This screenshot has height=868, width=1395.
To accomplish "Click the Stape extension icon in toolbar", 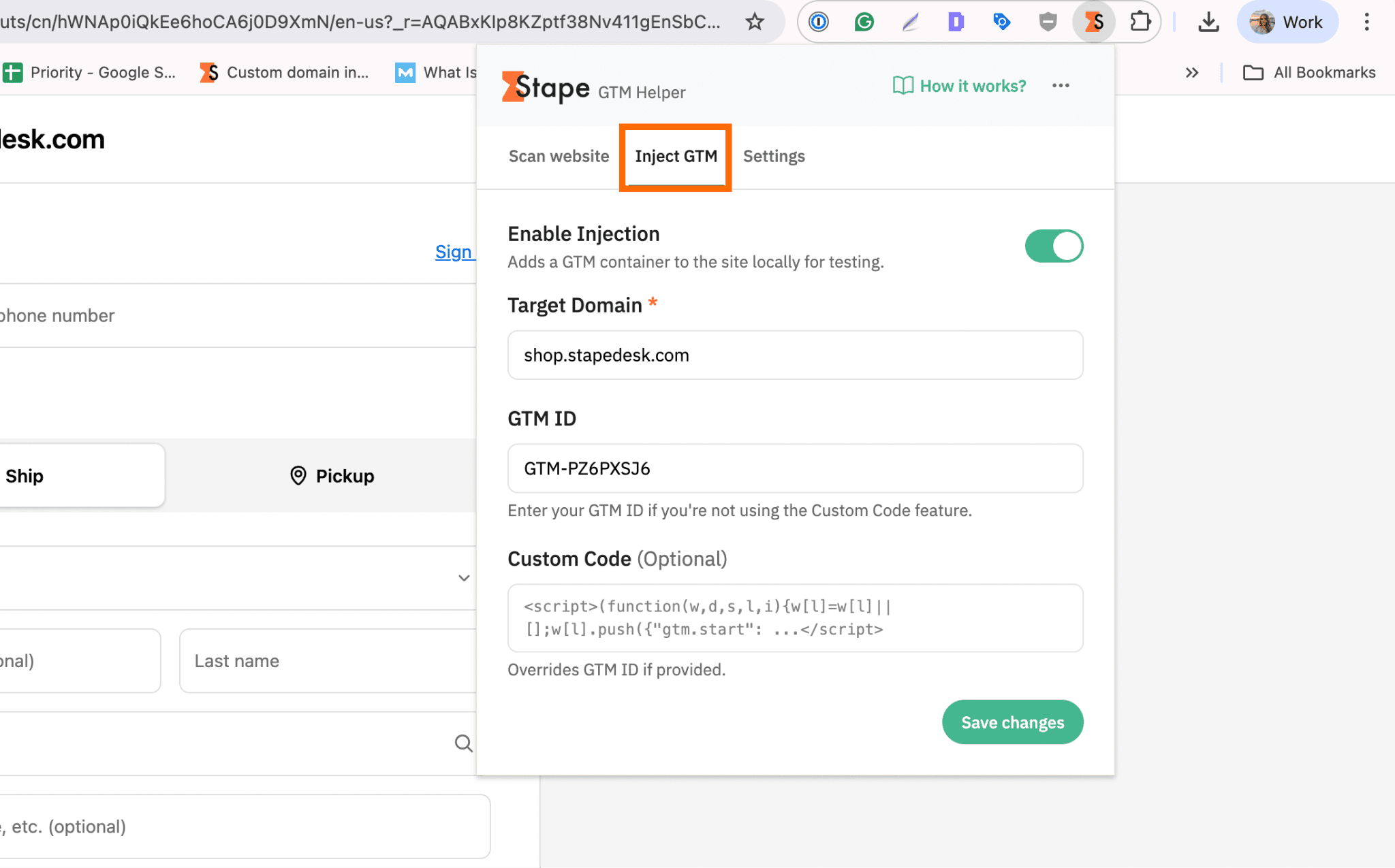I will click(x=1094, y=22).
